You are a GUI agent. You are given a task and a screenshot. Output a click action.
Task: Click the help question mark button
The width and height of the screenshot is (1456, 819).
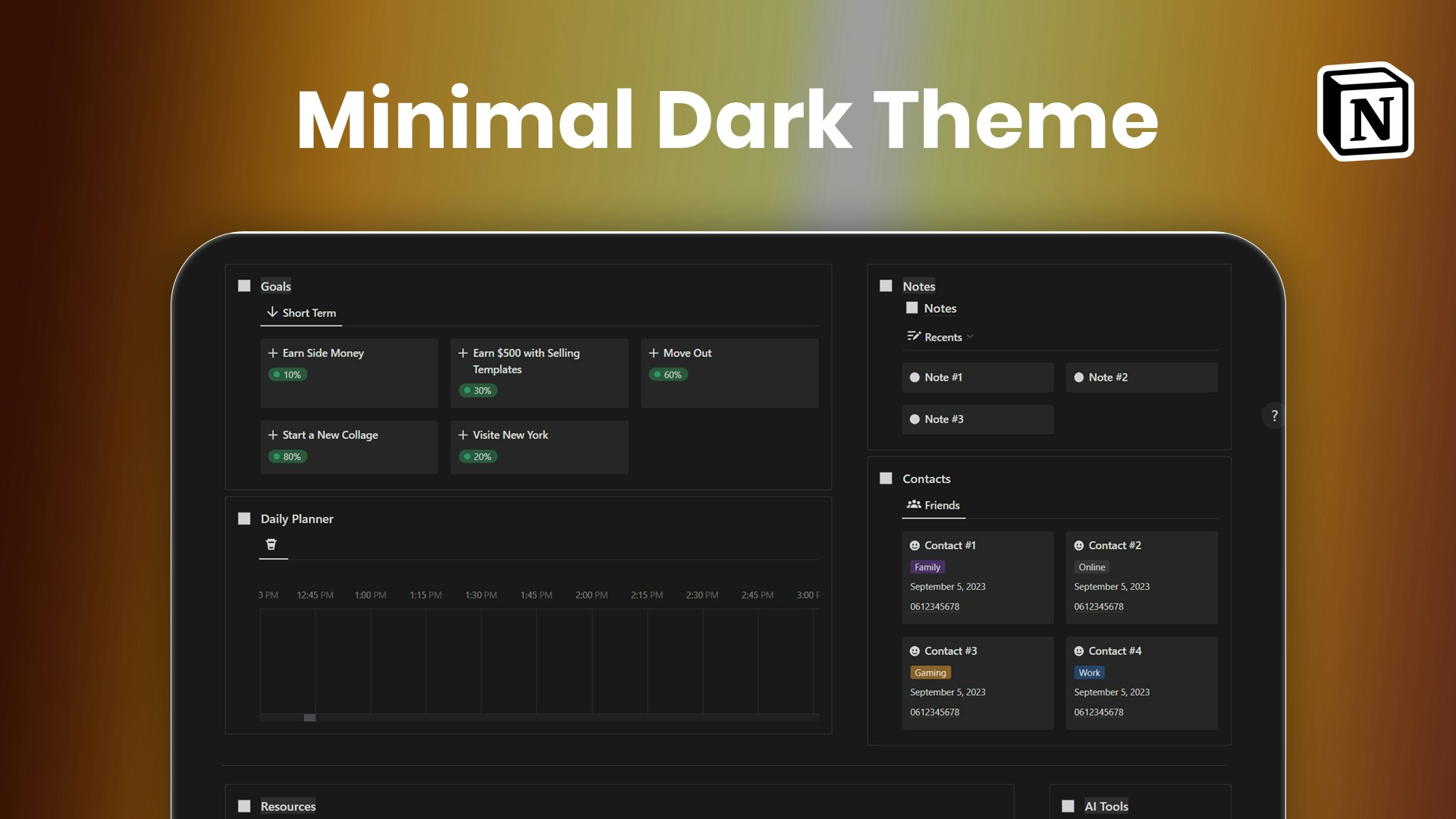point(1274,416)
